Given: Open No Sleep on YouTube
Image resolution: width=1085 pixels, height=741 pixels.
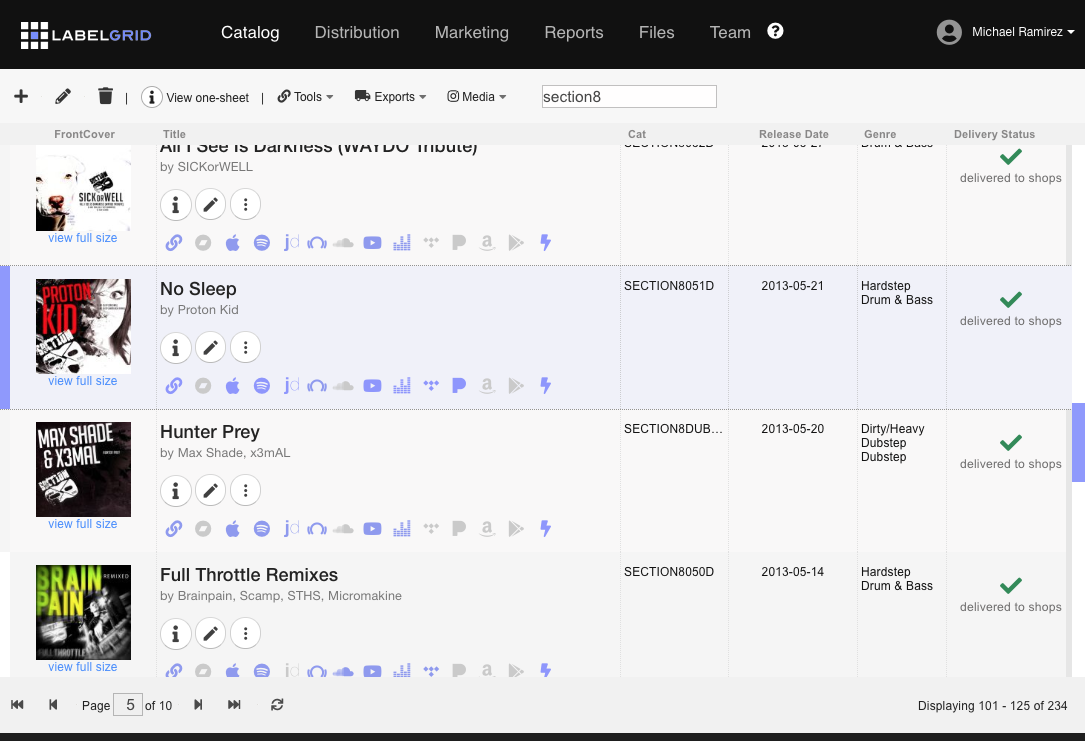Looking at the screenshot, I should point(372,385).
